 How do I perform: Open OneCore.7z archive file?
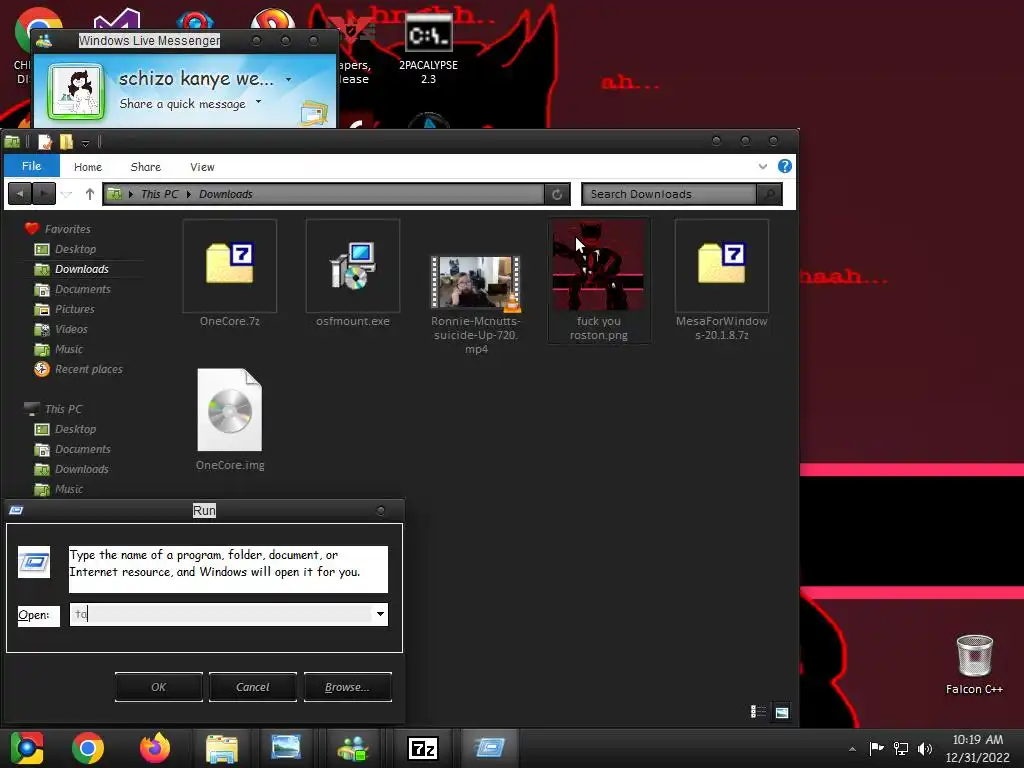(229, 273)
